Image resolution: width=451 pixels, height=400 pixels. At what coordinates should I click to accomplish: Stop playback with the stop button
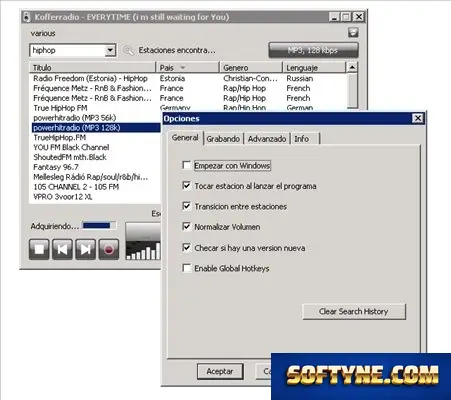[x=39, y=249]
